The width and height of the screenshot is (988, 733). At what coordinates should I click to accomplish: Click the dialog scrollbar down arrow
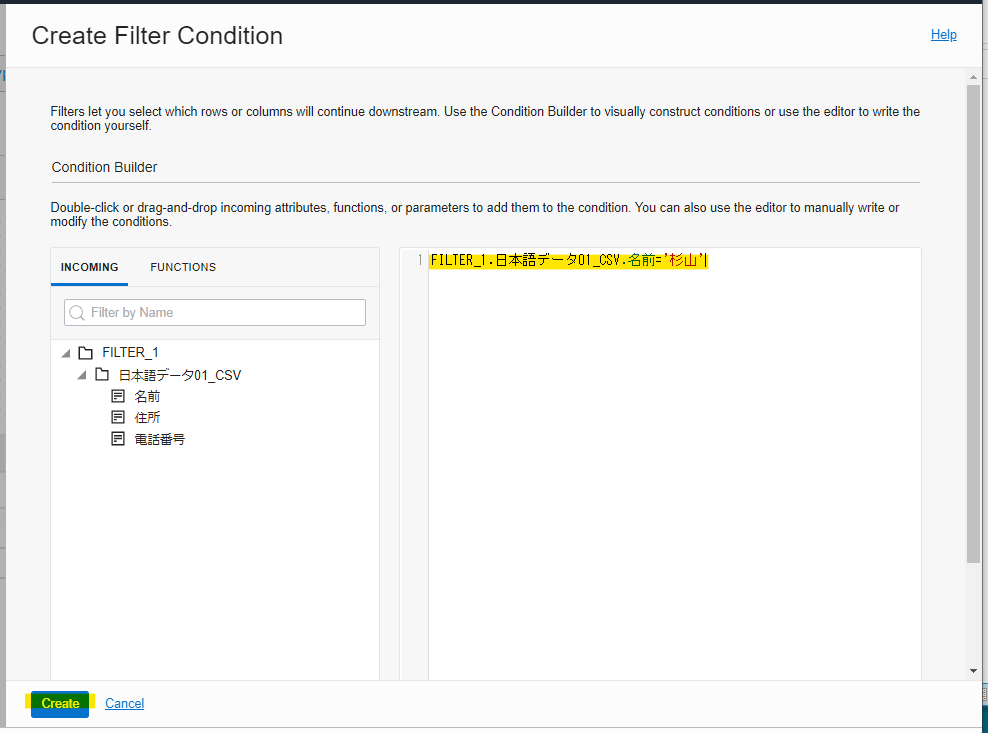[974, 671]
